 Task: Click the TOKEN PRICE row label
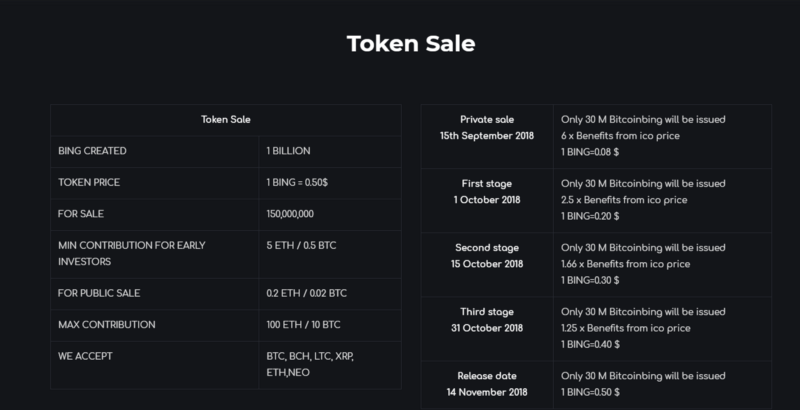coord(89,183)
